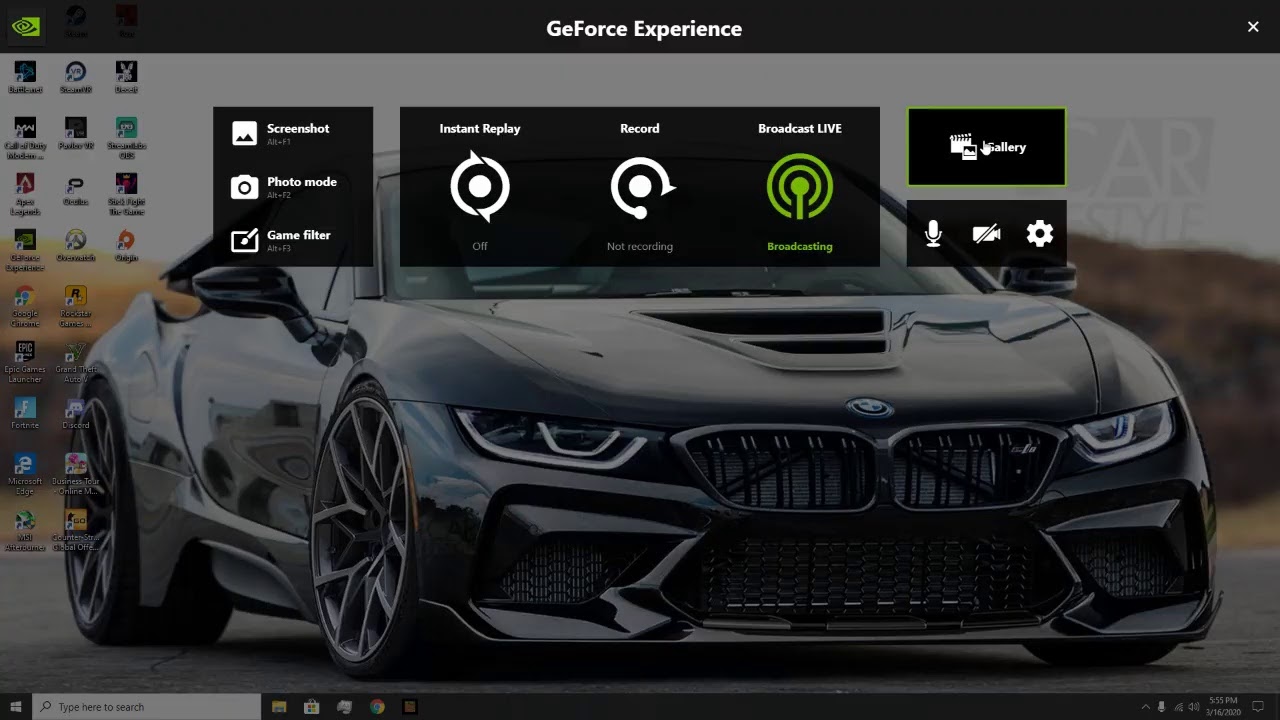Select the GeForce Experience desktop icon

[x=25, y=250]
